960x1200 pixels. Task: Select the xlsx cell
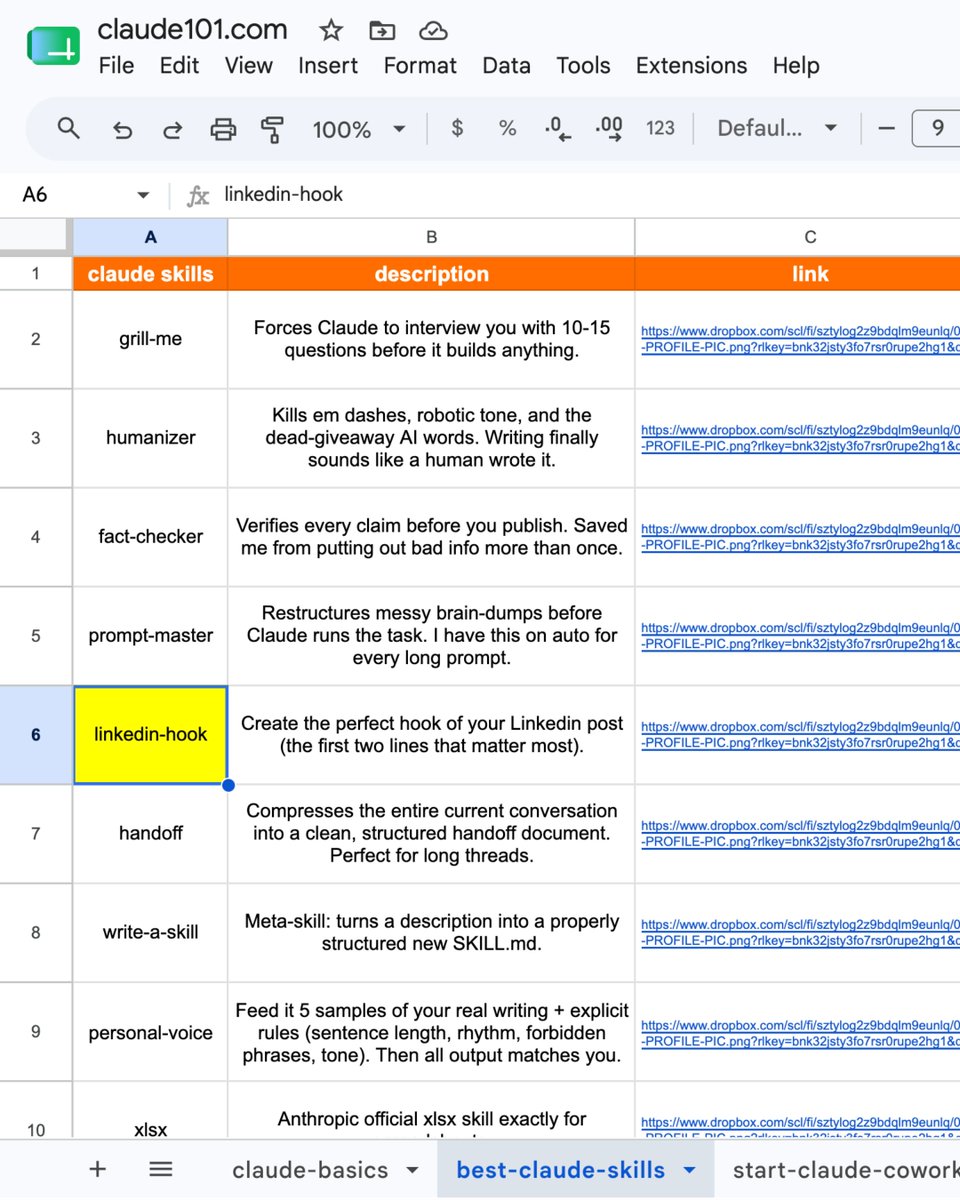150,1110
